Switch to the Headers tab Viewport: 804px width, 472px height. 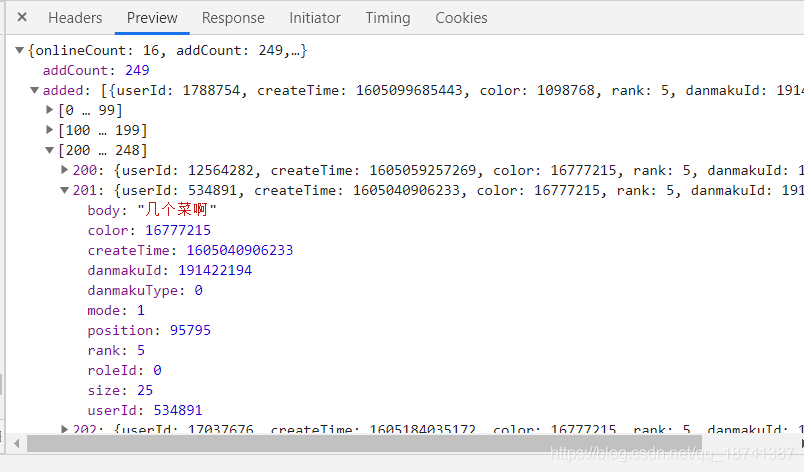[x=75, y=18]
